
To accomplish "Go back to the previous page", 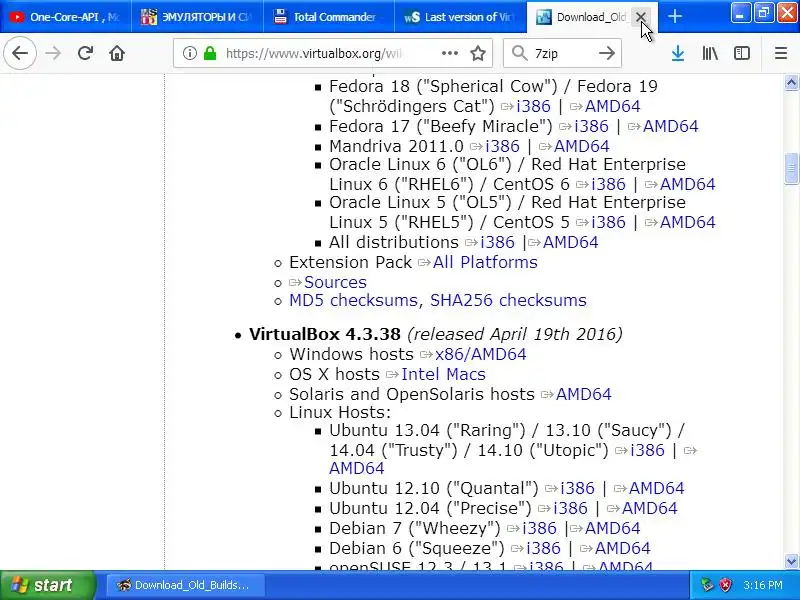I will (20, 53).
